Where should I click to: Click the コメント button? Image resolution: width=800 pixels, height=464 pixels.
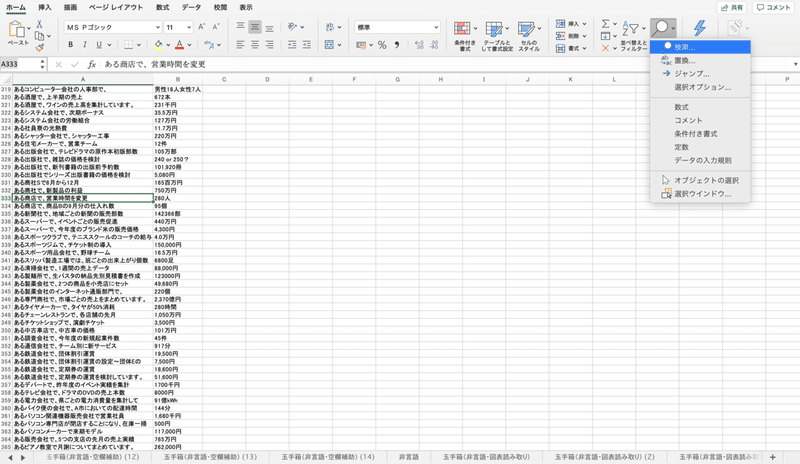[x=773, y=8]
